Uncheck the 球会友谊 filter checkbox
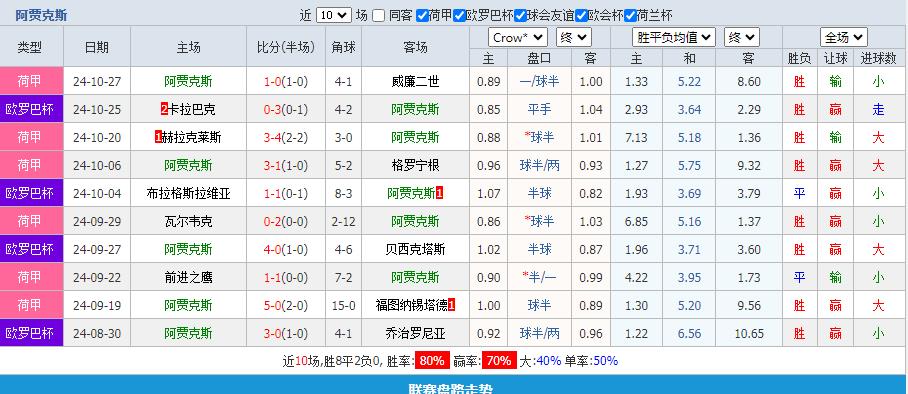The height and width of the screenshot is (394, 908). point(521,16)
